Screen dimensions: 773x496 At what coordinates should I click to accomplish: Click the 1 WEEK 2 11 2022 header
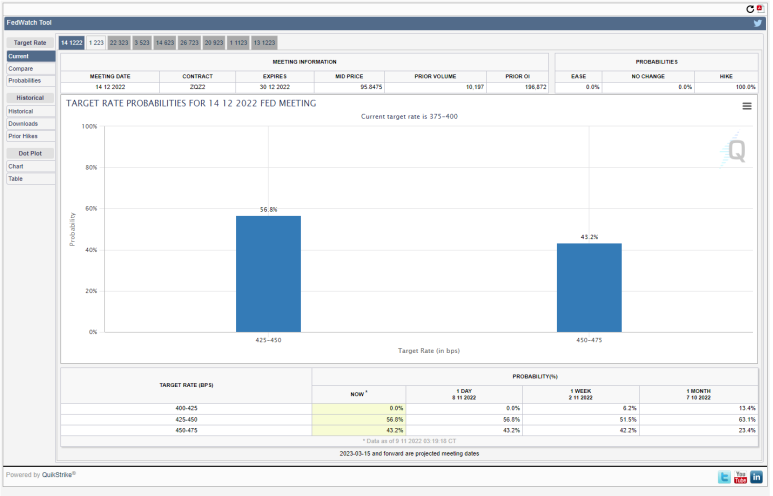click(x=581, y=394)
